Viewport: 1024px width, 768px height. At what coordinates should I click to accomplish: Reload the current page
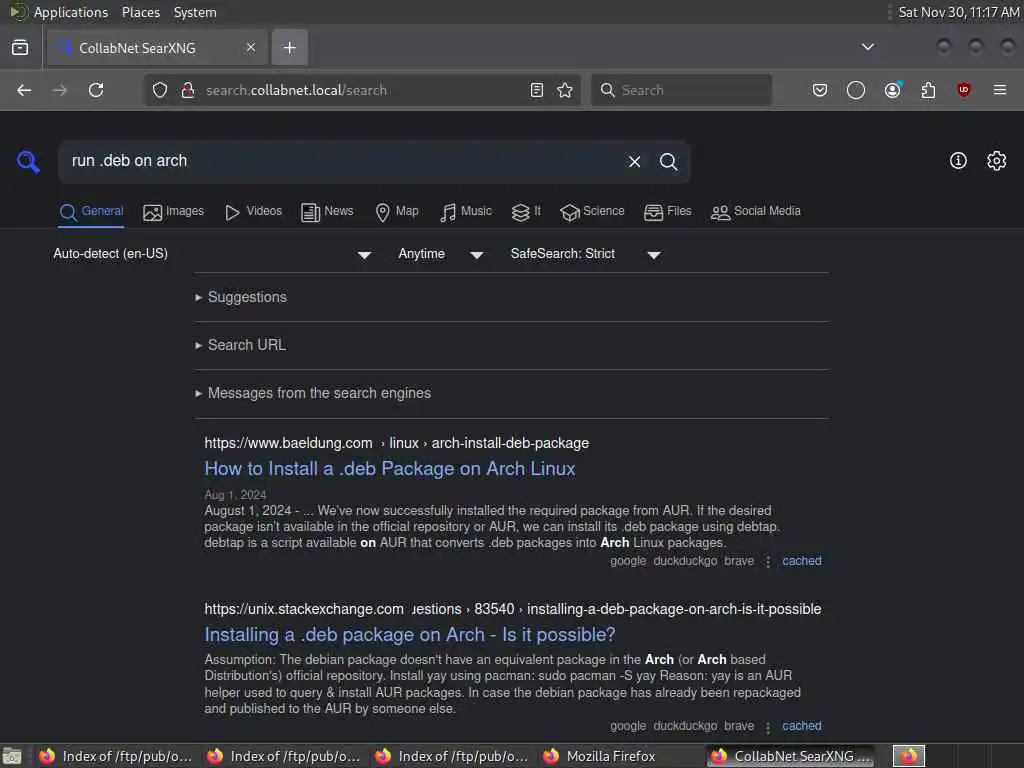tap(96, 90)
